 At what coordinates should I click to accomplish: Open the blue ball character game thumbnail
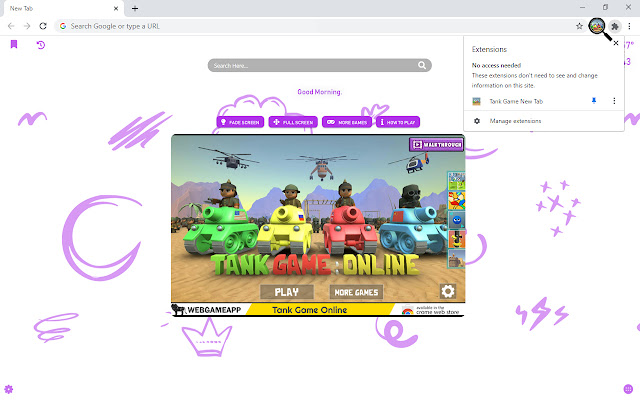coord(456,220)
